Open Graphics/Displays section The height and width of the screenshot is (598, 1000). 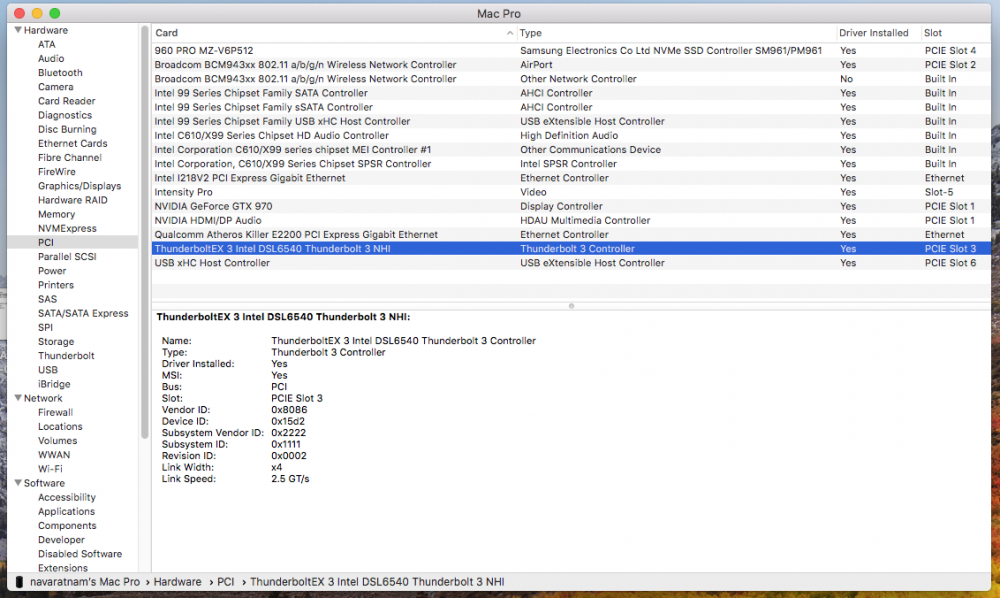pyautogui.click(x=79, y=186)
